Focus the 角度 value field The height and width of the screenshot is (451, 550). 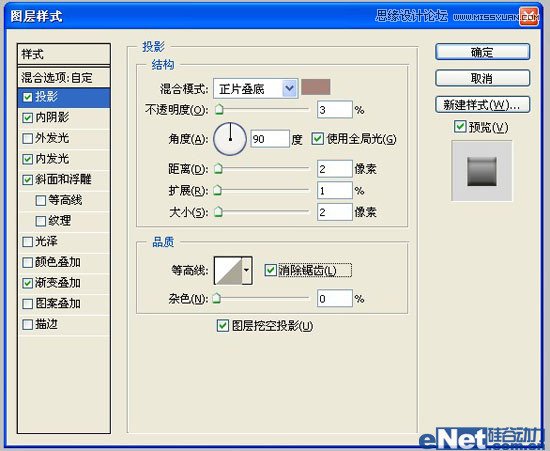click(270, 139)
